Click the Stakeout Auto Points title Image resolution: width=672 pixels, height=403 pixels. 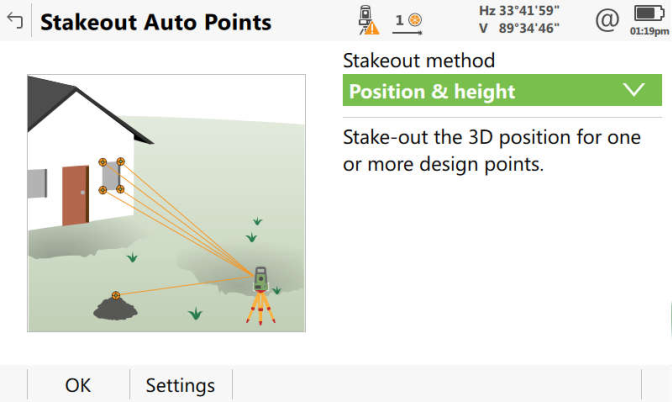(x=156, y=22)
